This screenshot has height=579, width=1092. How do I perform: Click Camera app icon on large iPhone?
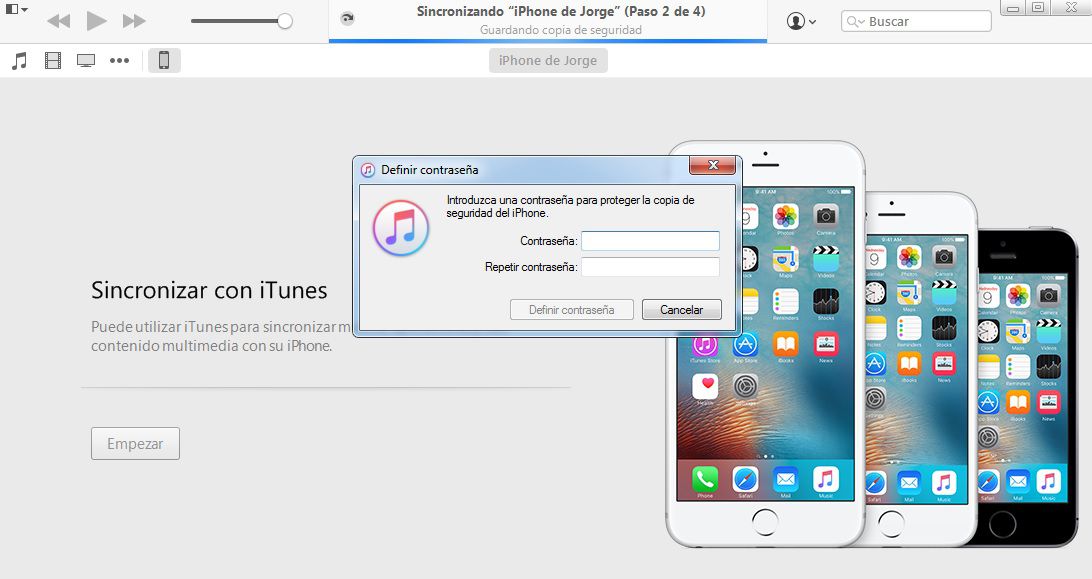pyautogui.click(x=826, y=217)
